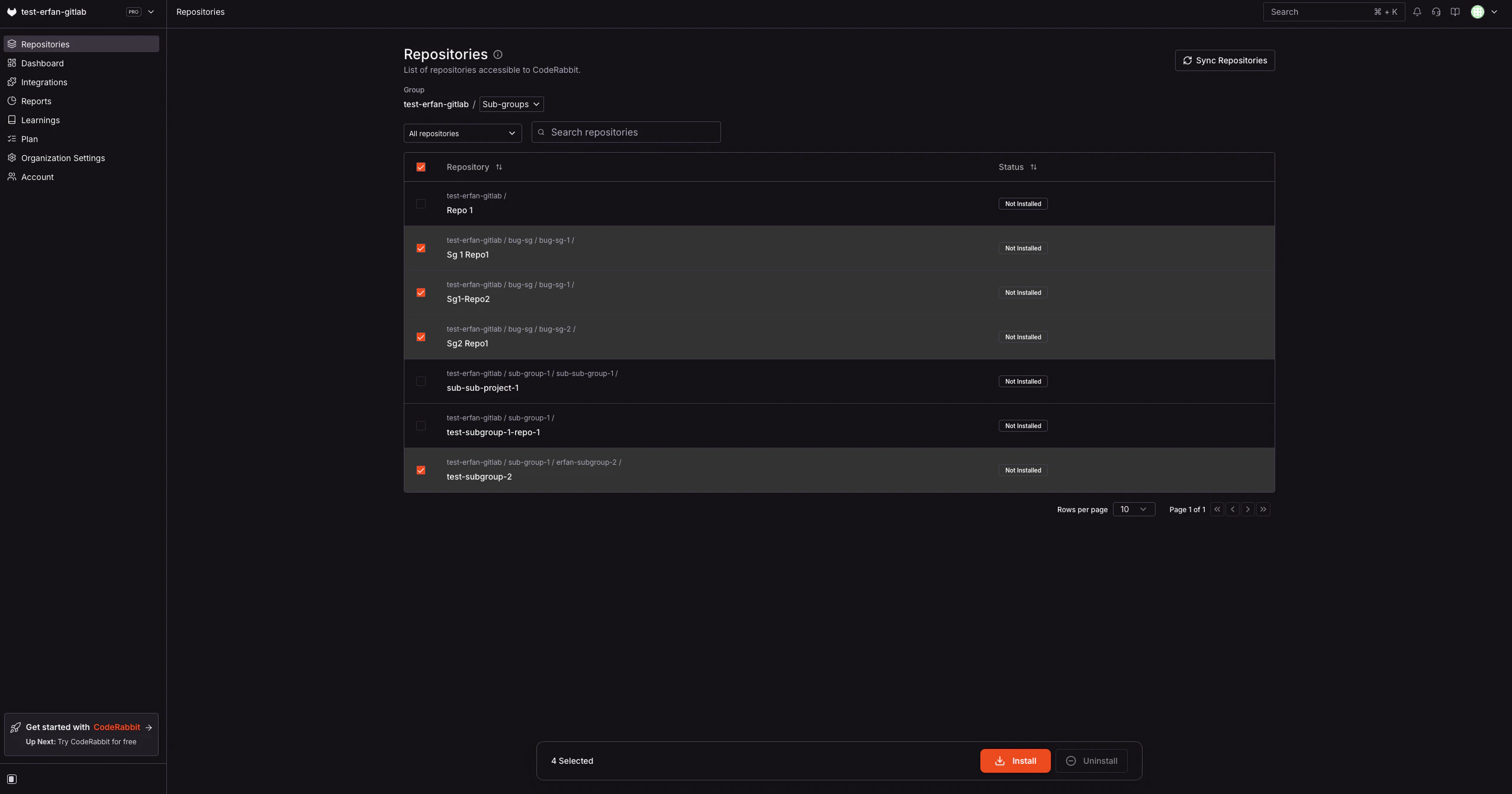Click the global Search field
Viewport: 1512px width, 794px height.
1334,12
